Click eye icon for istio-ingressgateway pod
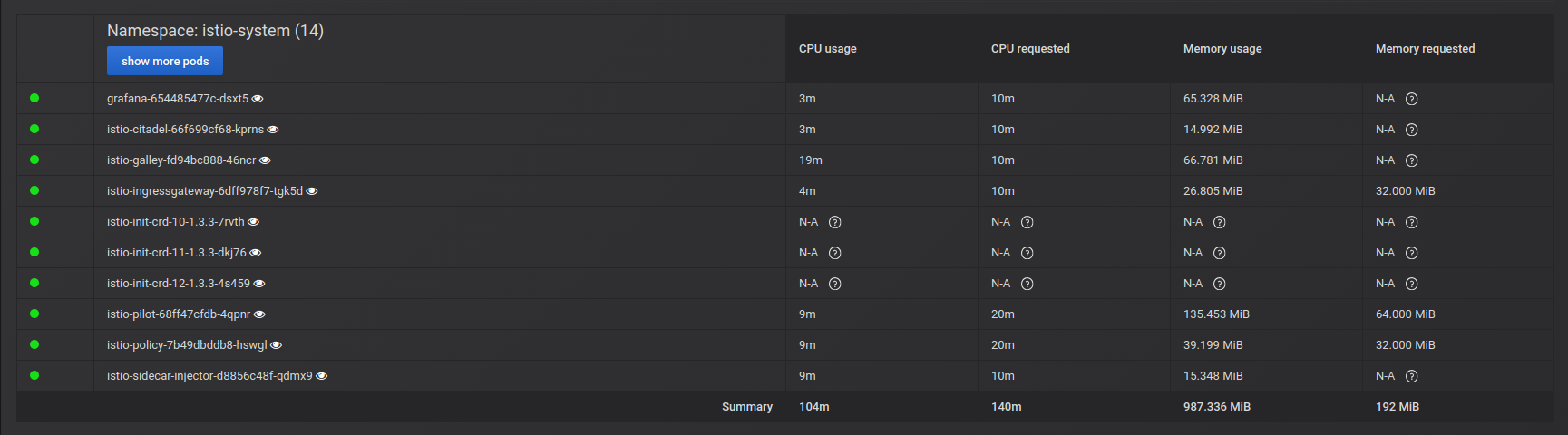This screenshot has width=1568, height=435. click(x=312, y=191)
